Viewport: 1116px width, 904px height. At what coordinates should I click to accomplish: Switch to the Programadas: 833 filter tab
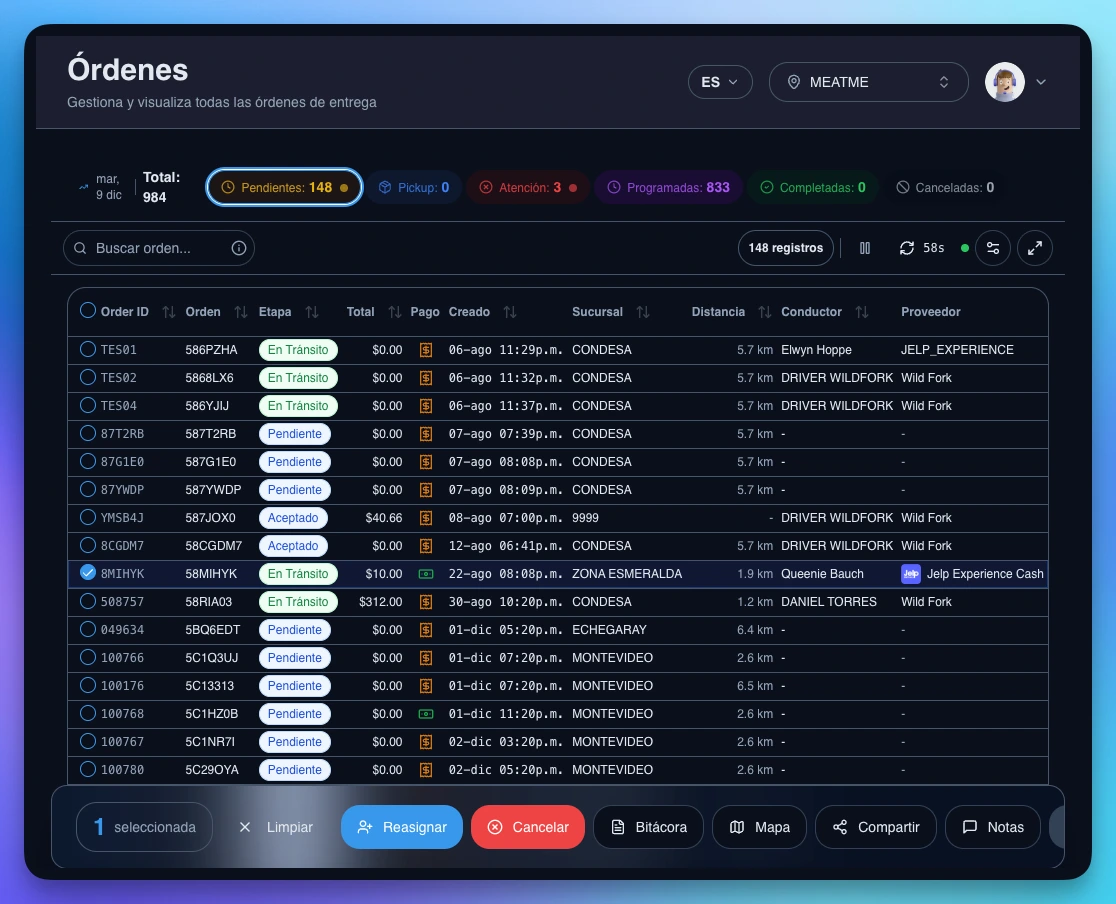click(668, 187)
